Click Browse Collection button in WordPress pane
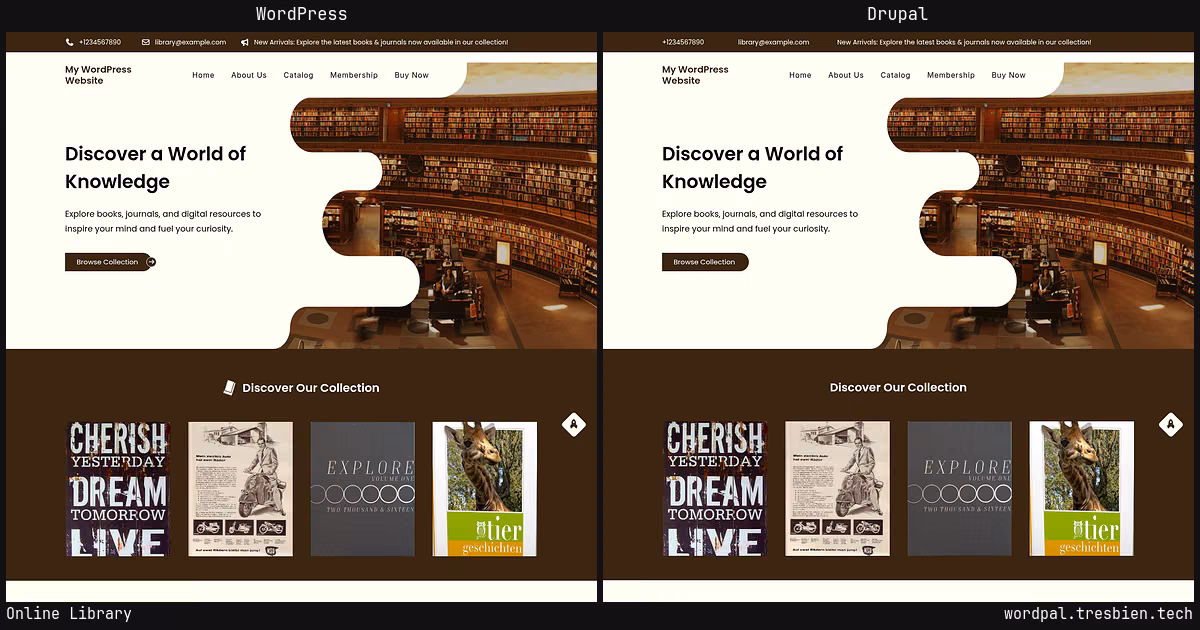 click(x=110, y=262)
